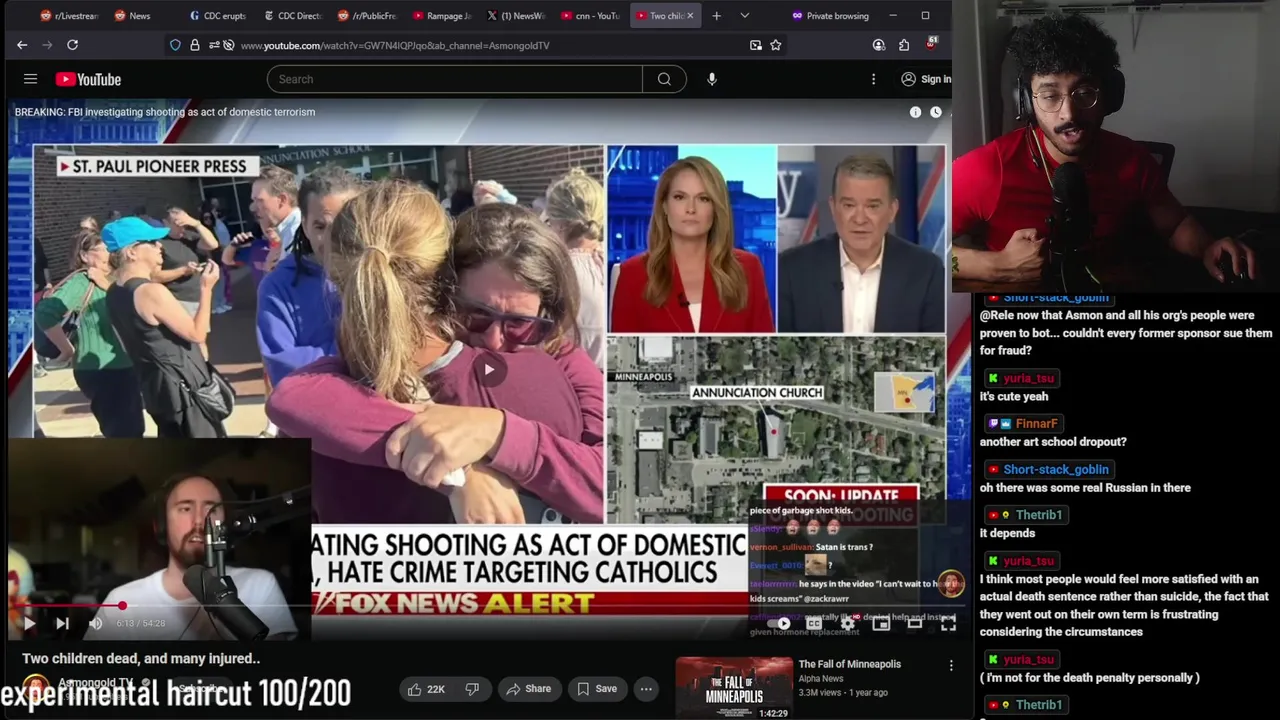Enter fullscreen mode

coord(948,624)
